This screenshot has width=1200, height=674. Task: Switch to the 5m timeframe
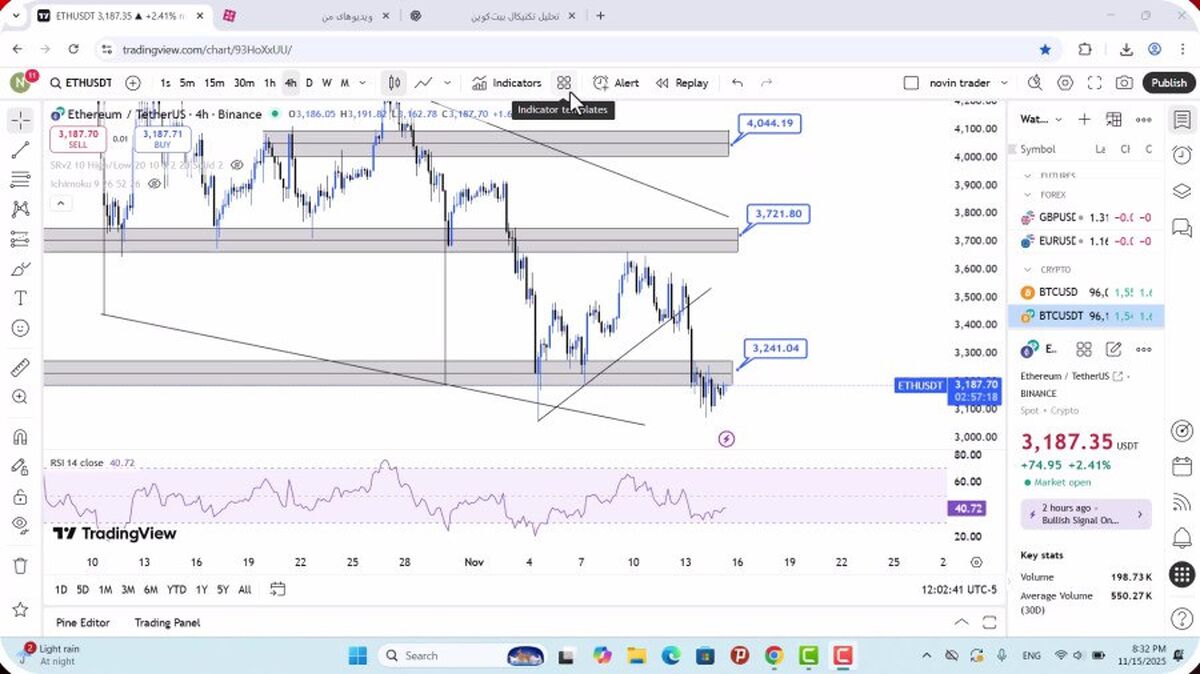click(x=187, y=83)
